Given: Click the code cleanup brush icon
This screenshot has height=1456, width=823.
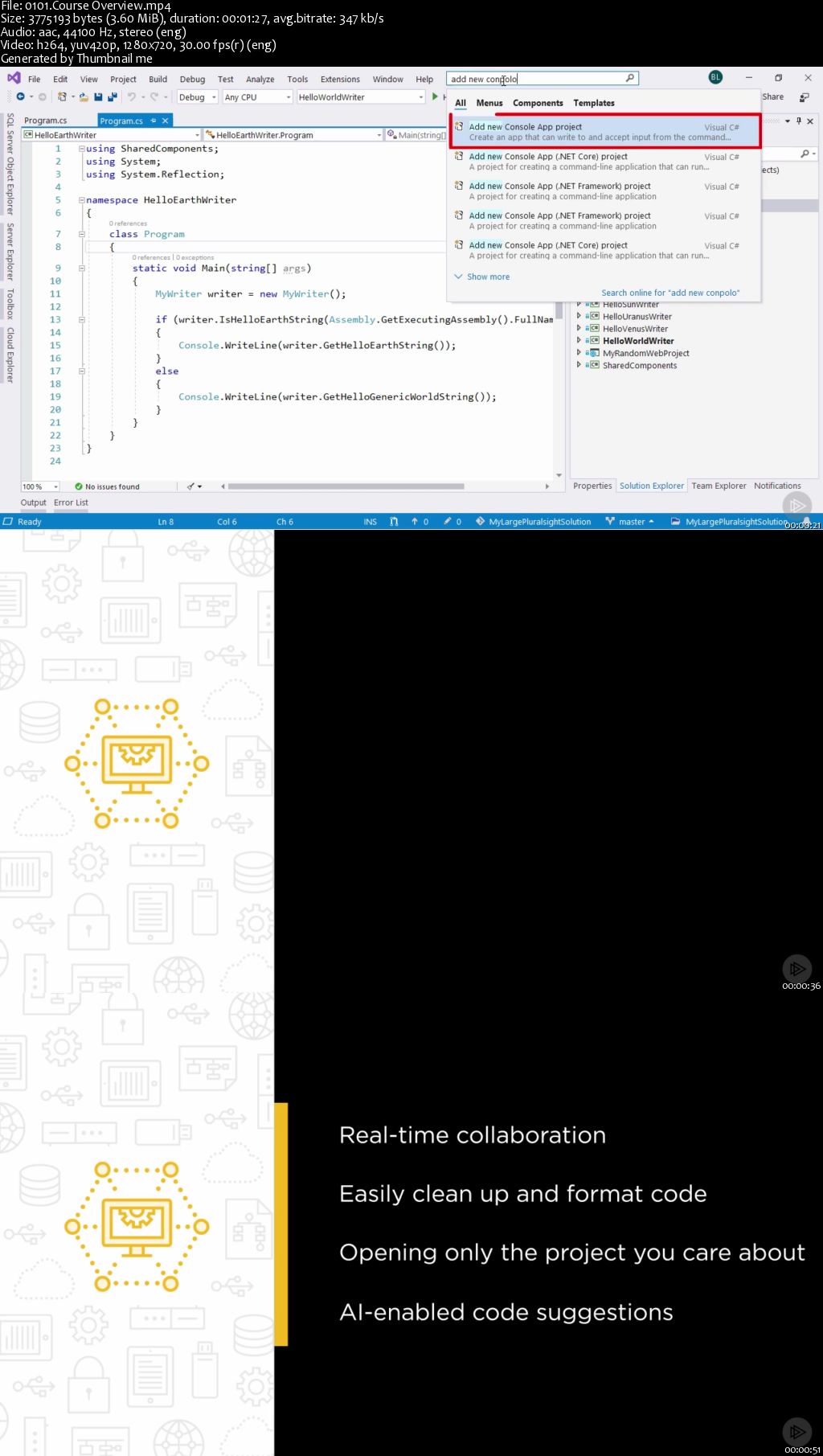Looking at the screenshot, I should click(190, 486).
